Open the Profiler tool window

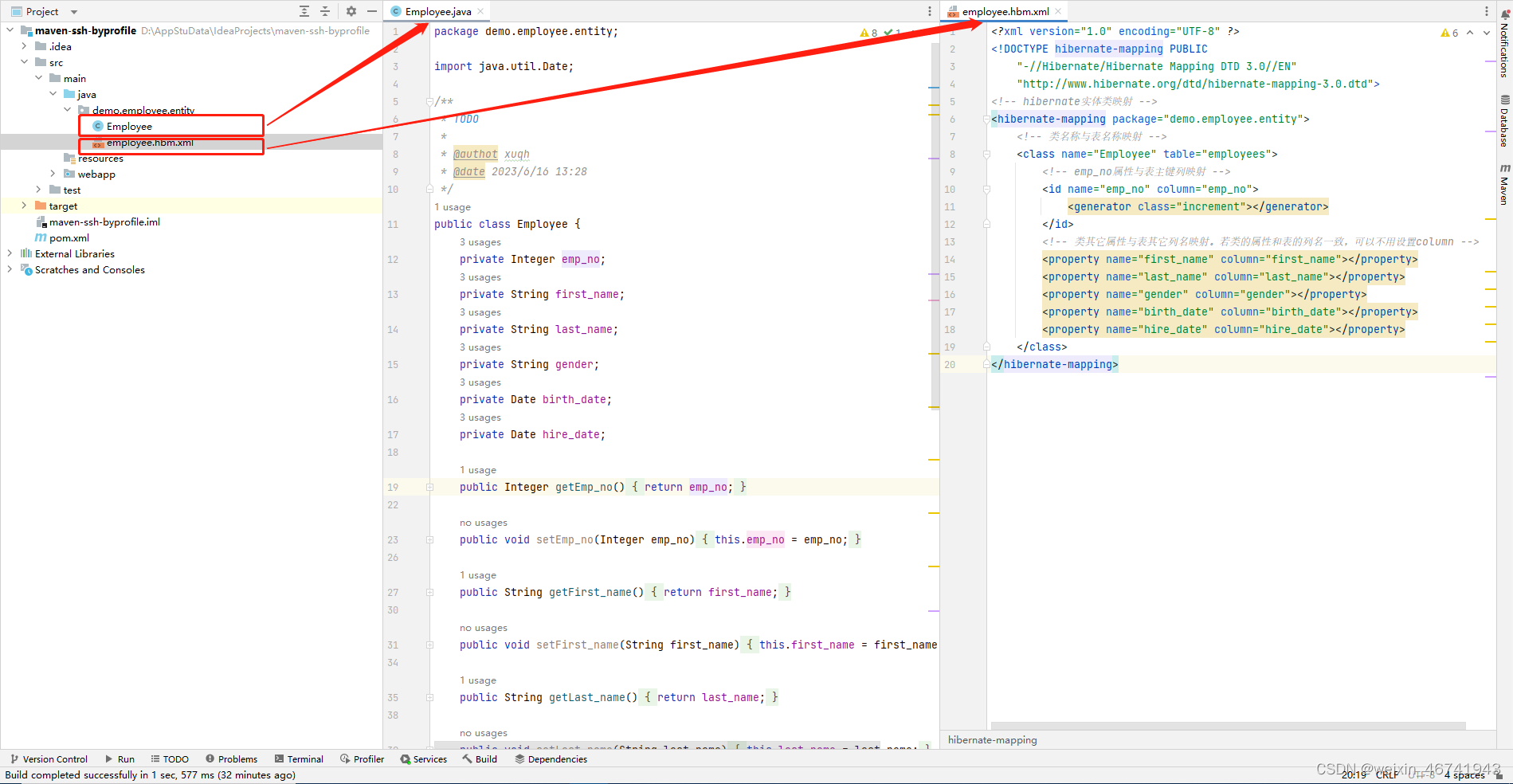coord(362,759)
